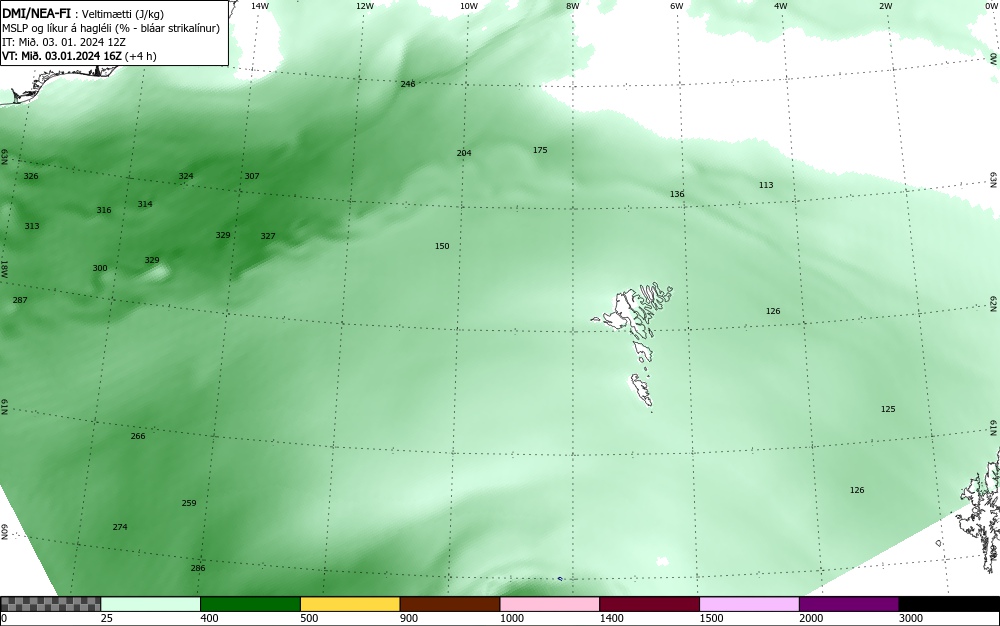This screenshot has height=626, width=1000.
Task: Click the legend scale label "1000"
Action: (511, 618)
